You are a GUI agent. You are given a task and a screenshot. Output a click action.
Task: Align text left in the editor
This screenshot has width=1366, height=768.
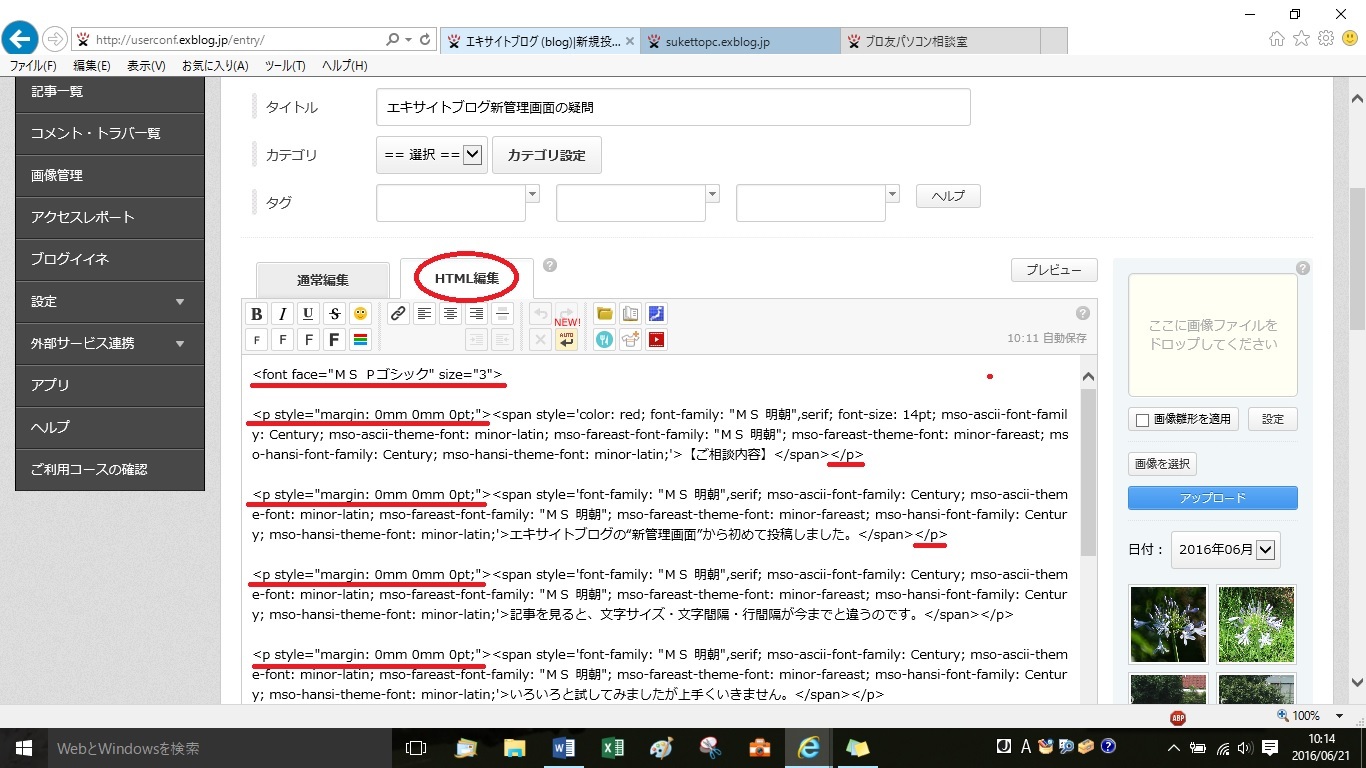coord(425,314)
